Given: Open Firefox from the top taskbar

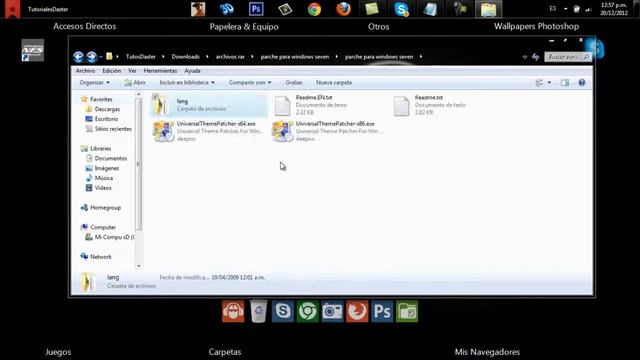Looking at the screenshot, I should 343,9.
